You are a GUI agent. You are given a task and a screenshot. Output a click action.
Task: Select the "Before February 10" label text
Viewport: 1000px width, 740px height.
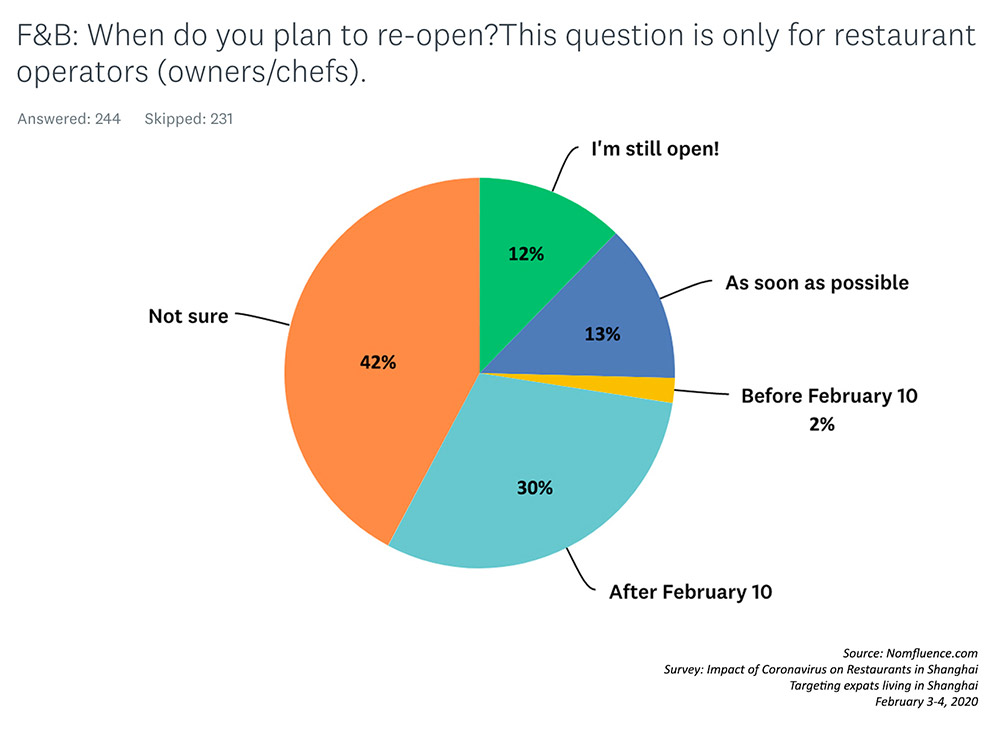[x=829, y=396]
